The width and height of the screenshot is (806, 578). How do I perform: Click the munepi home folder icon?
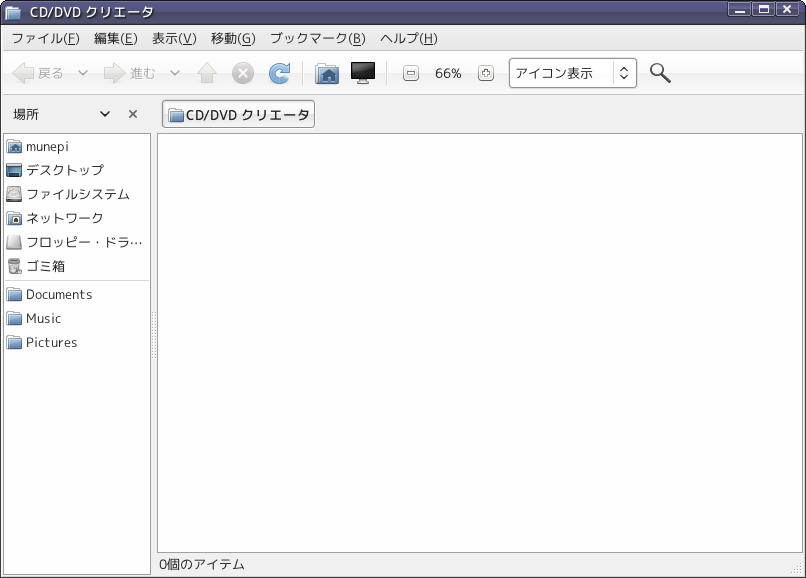(14, 147)
